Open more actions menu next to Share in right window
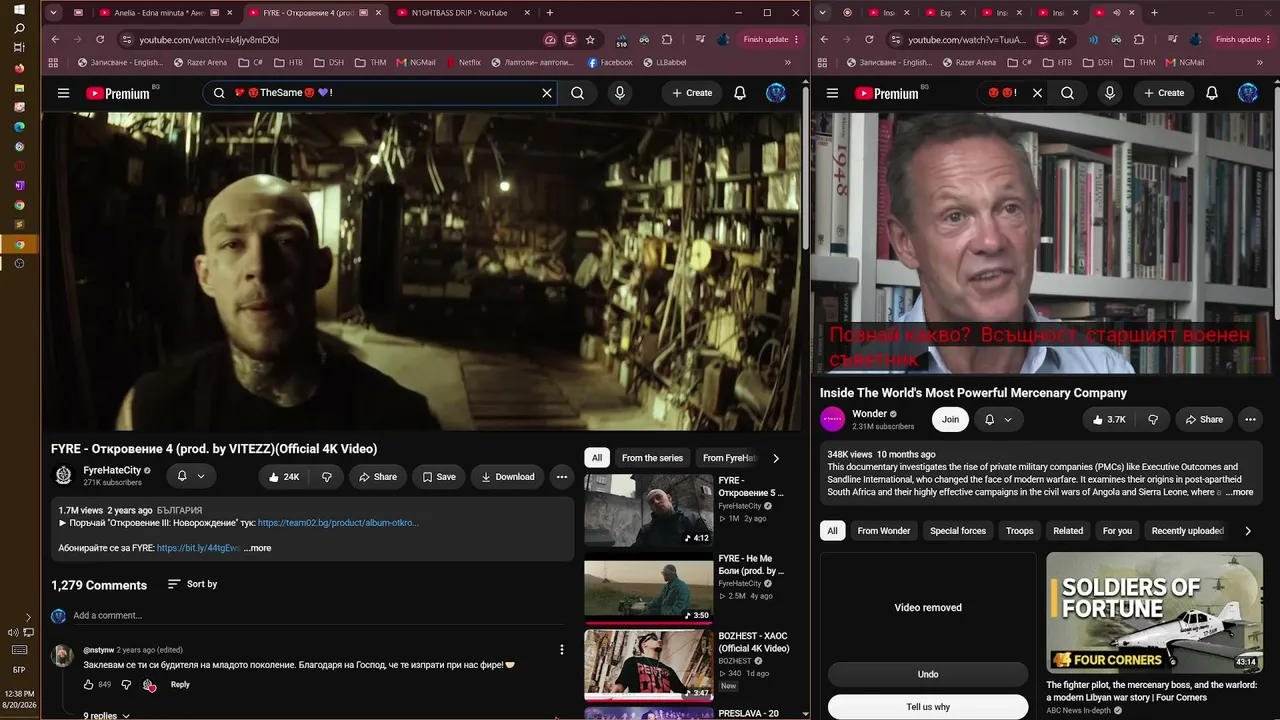The height and width of the screenshot is (720, 1280). (1250, 420)
